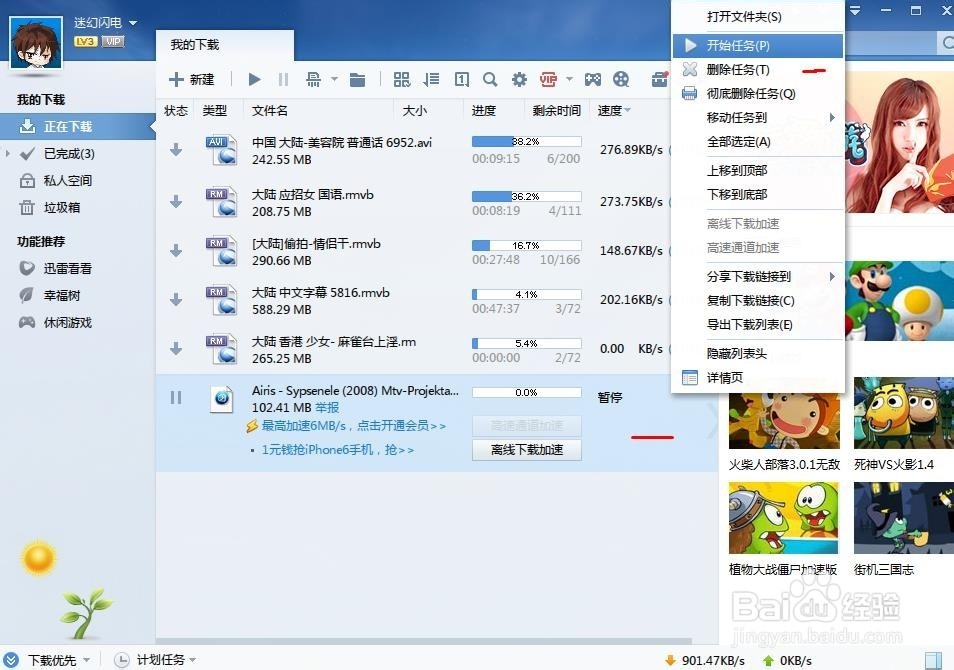Resume the paused Airis-Sypsenele download
This screenshot has width=954, height=670.
176,397
